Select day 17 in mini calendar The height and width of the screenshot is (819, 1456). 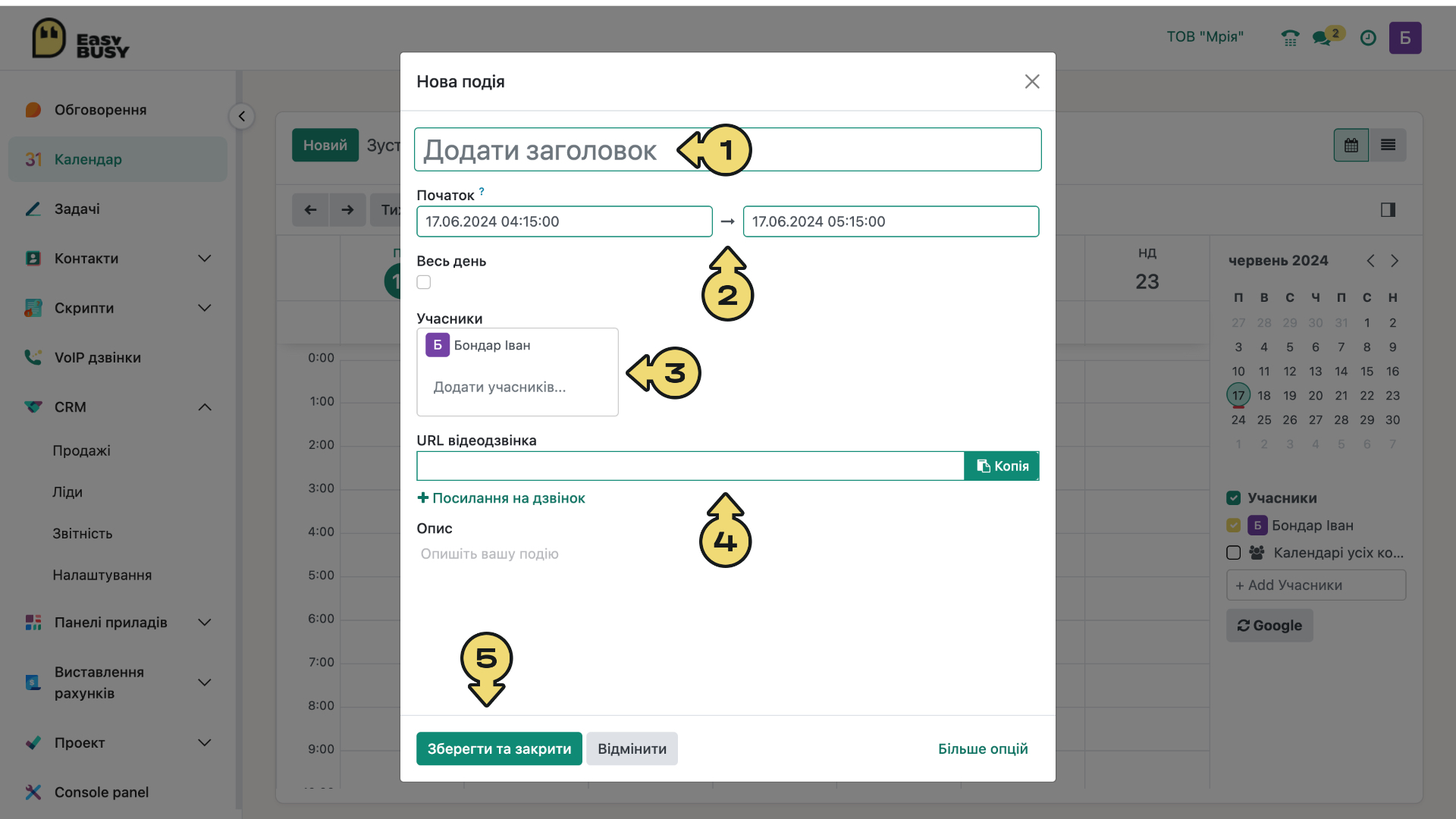coord(1238,395)
